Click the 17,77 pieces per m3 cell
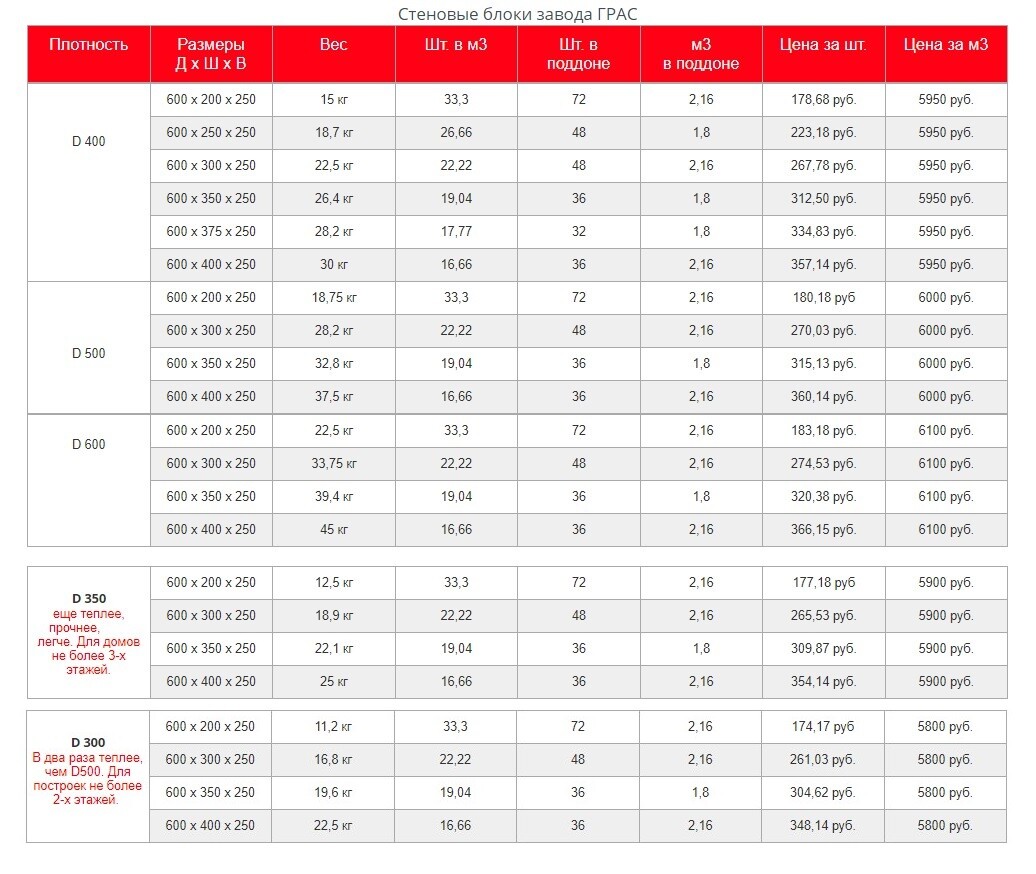The height and width of the screenshot is (874, 1036). (x=456, y=231)
